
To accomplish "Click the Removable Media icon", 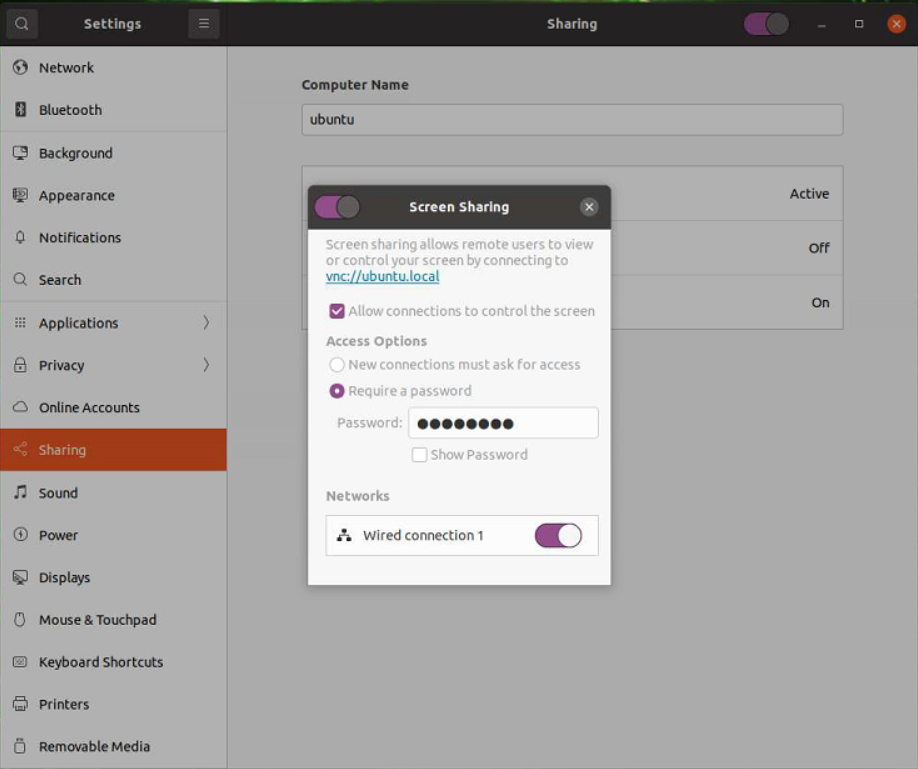I will click(20, 746).
